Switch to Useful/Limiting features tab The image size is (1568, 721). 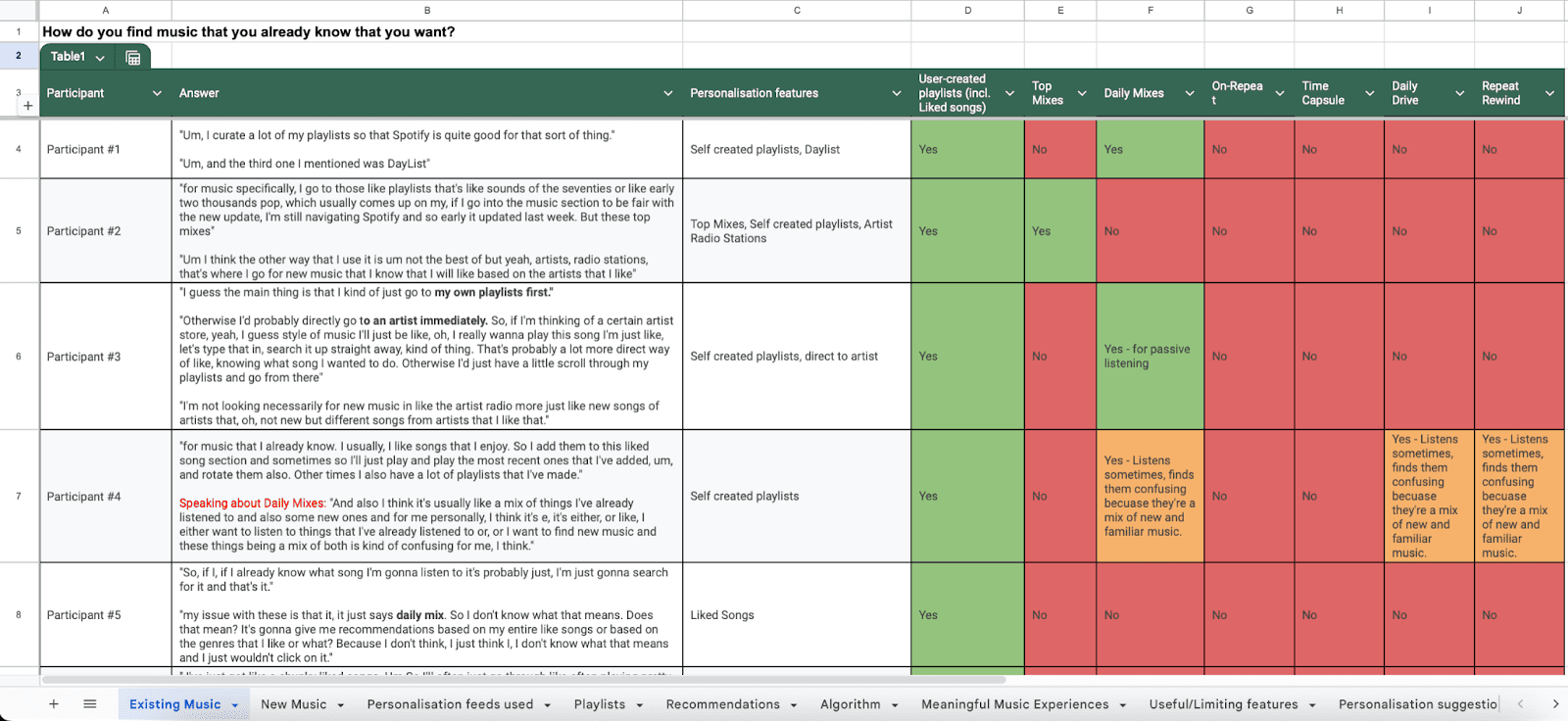pyautogui.click(x=1224, y=704)
